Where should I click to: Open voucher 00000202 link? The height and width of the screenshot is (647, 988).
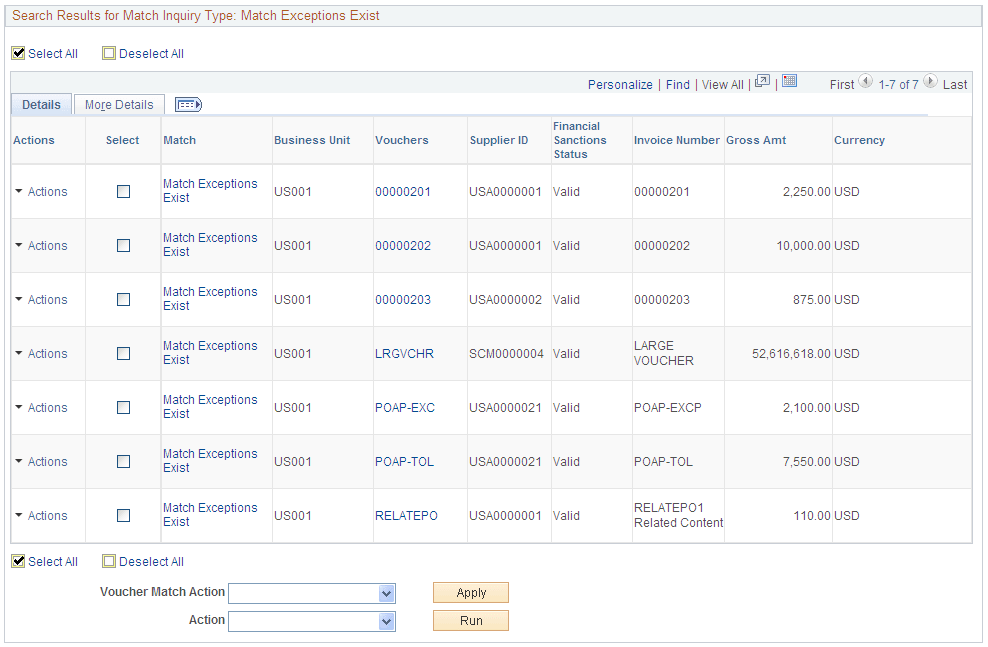pos(403,245)
